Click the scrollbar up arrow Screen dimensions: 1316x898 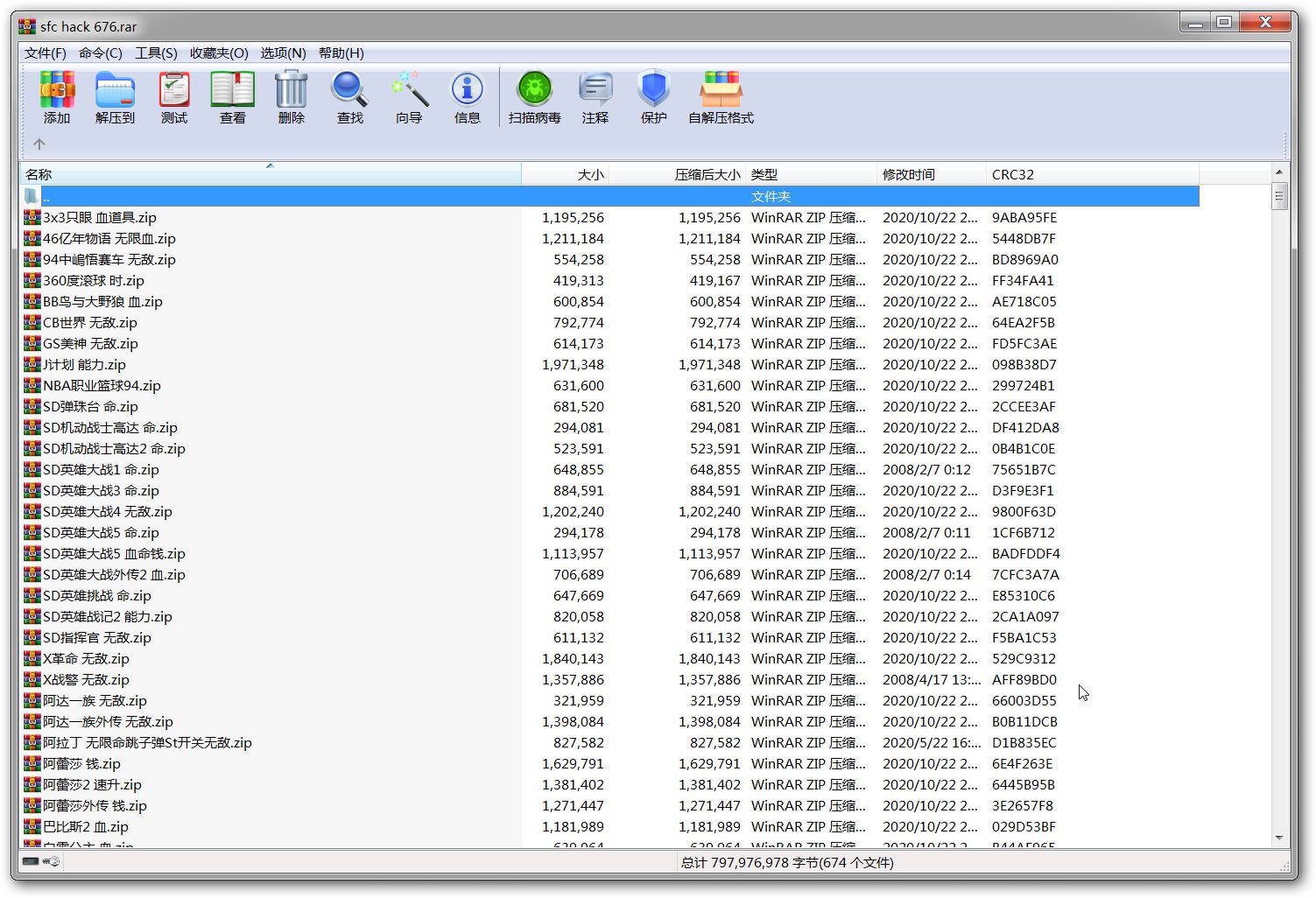(1279, 172)
